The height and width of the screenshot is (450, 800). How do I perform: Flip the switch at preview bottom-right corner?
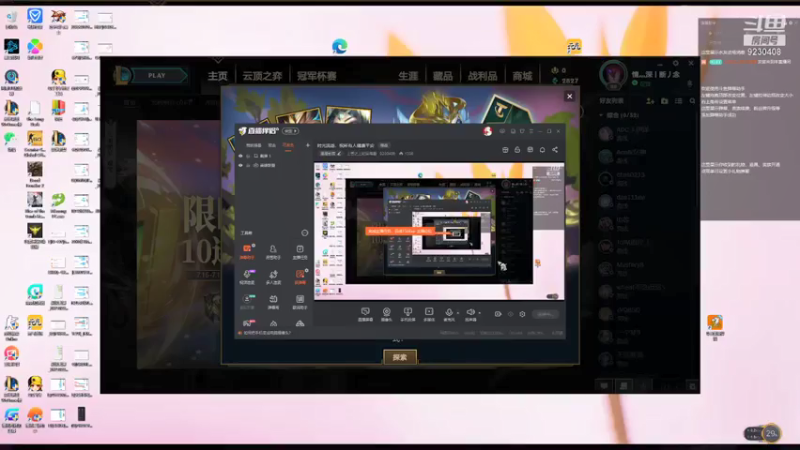pos(553,296)
